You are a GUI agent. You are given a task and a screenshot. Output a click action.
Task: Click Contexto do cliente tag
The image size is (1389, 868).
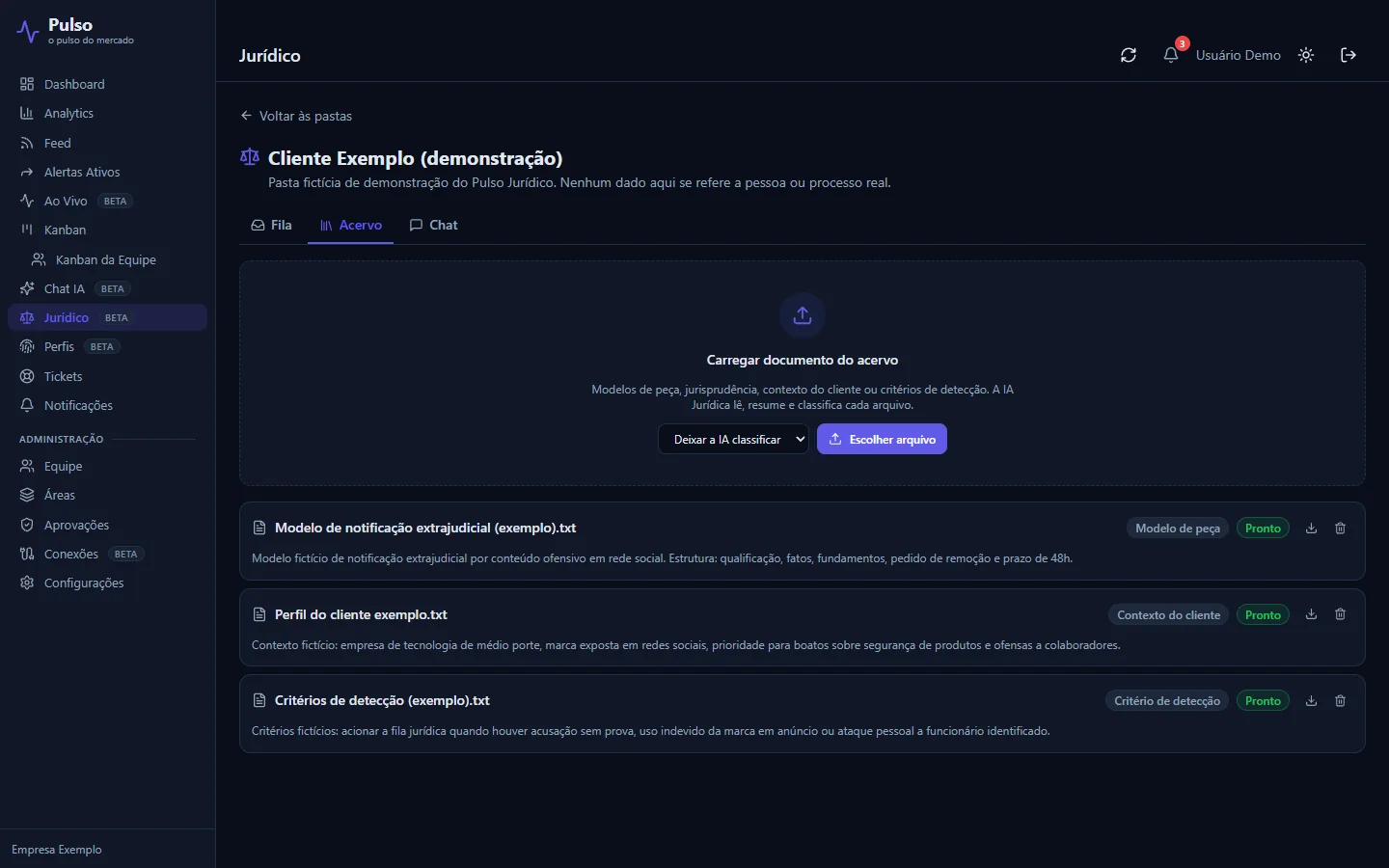pyautogui.click(x=1168, y=614)
